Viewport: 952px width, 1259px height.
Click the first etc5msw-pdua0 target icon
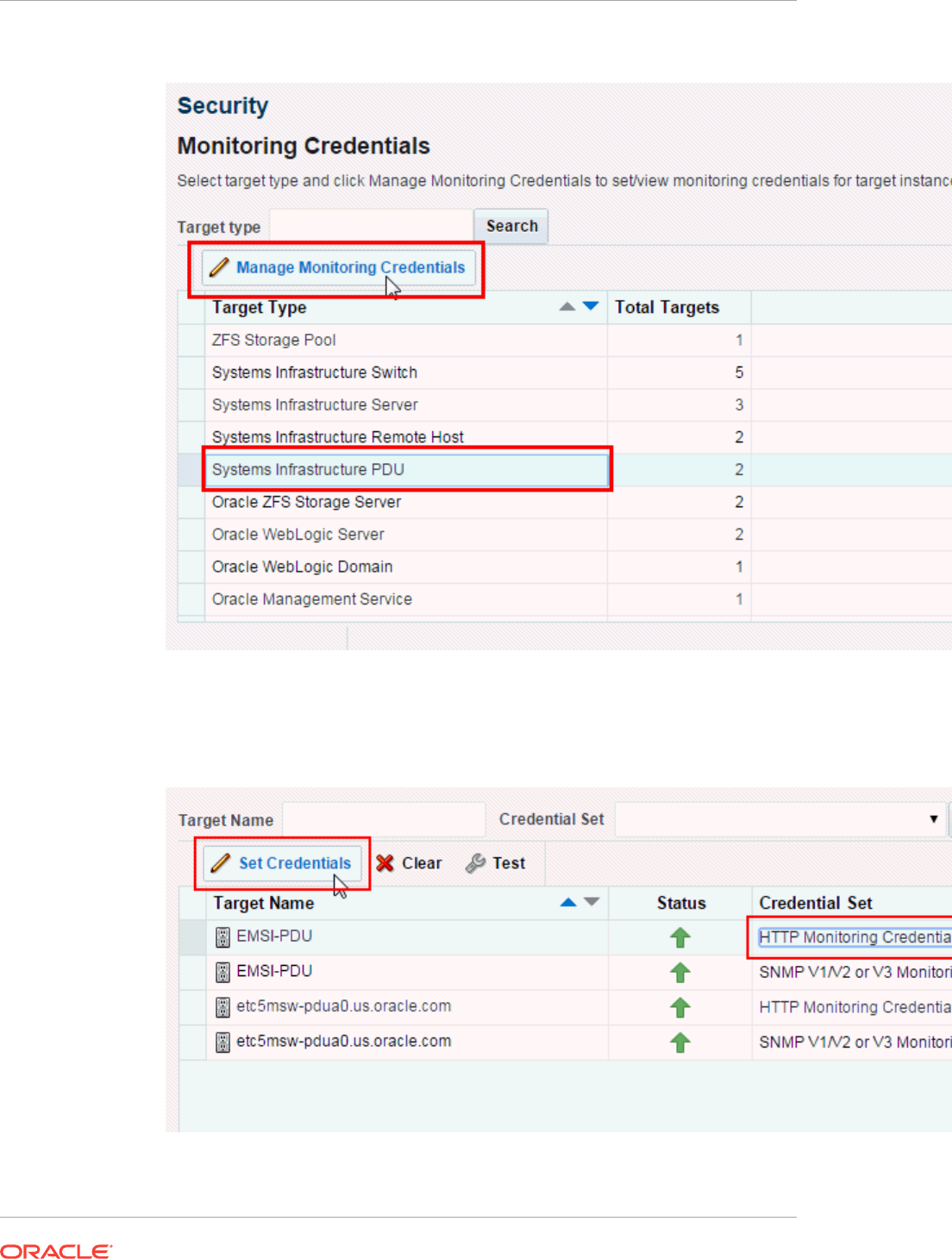click(x=222, y=1007)
